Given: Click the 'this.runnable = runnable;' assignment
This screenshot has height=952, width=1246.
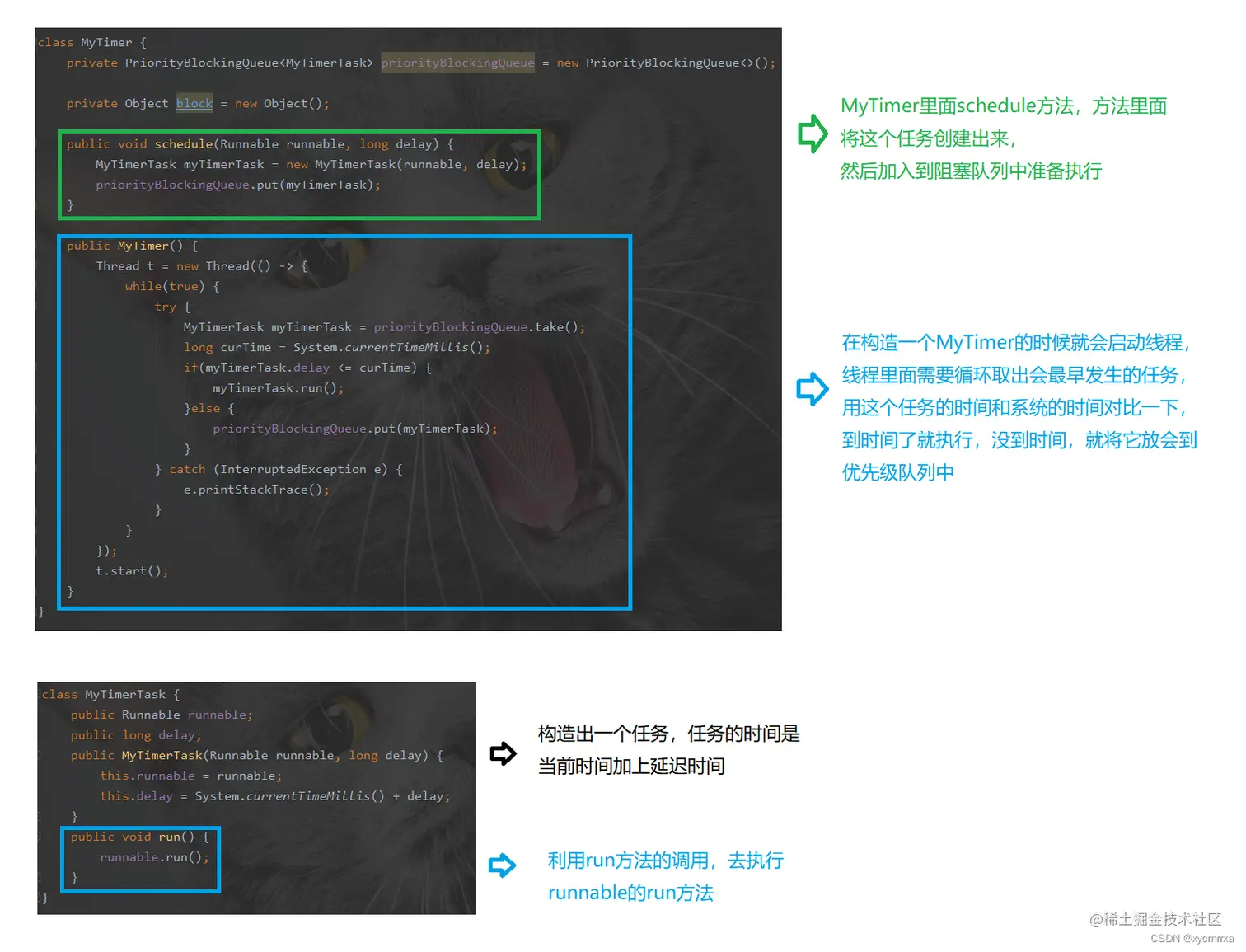Looking at the screenshot, I should point(191,776).
